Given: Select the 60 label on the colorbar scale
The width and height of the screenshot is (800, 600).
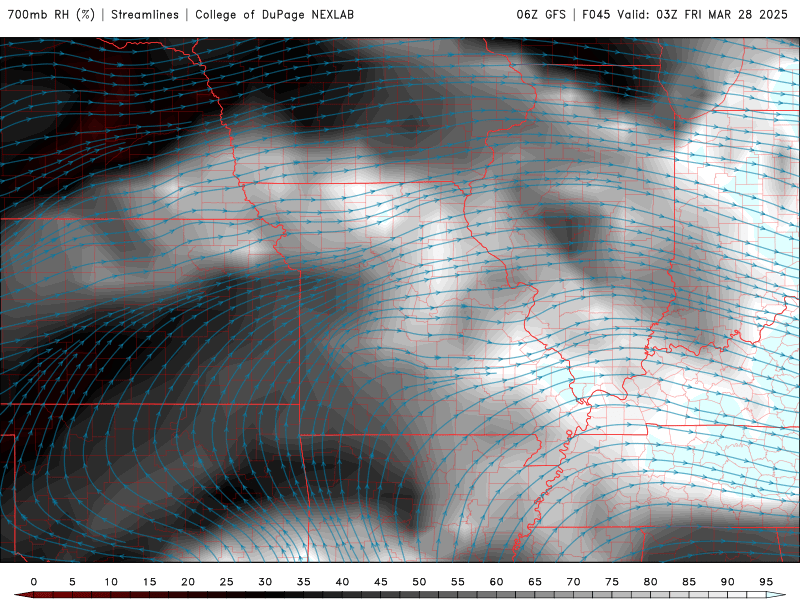Looking at the screenshot, I should click(x=496, y=582).
